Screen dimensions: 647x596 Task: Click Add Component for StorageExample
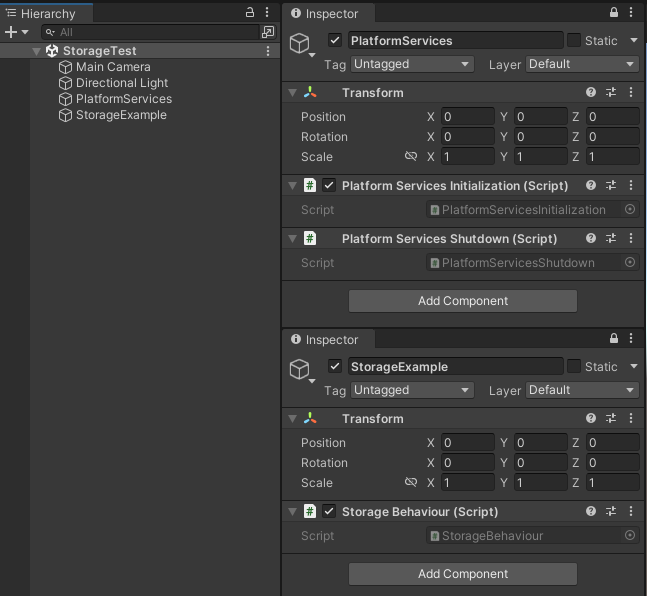click(x=463, y=574)
